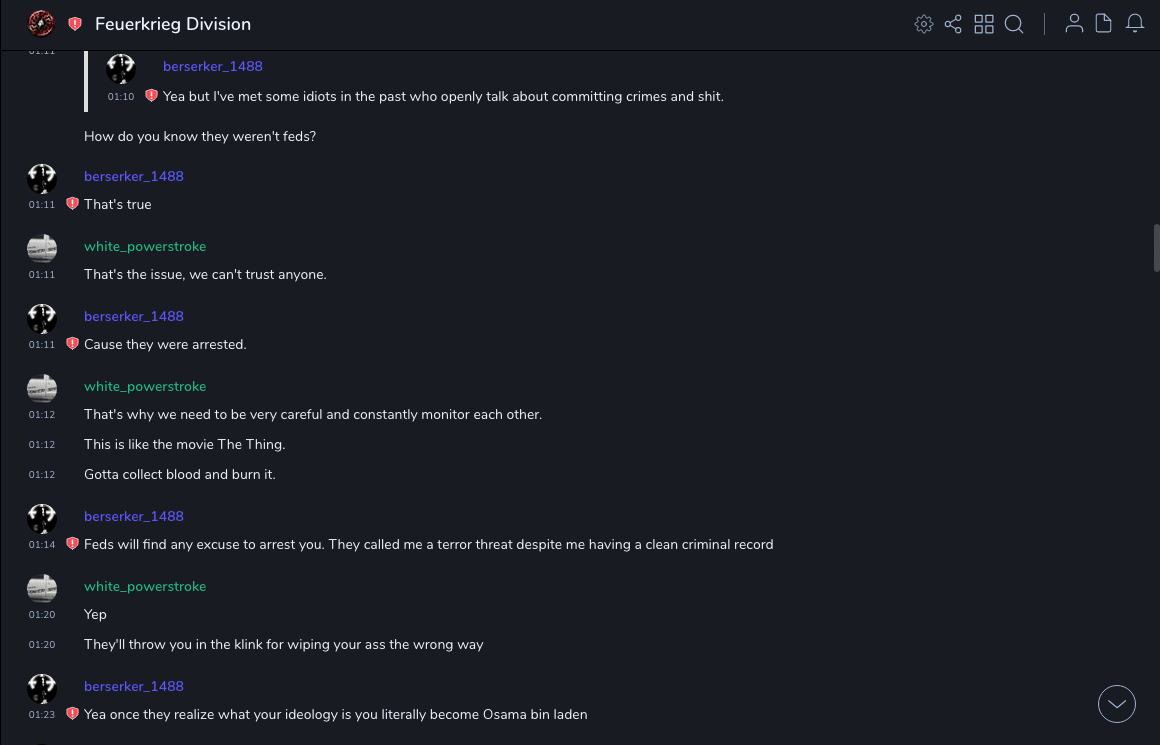Image resolution: width=1160 pixels, height=745 pixels.
Task: Click berserker_1488 avatar next to "That's true"
Action: pyautogui.click(x=42, y=179)
